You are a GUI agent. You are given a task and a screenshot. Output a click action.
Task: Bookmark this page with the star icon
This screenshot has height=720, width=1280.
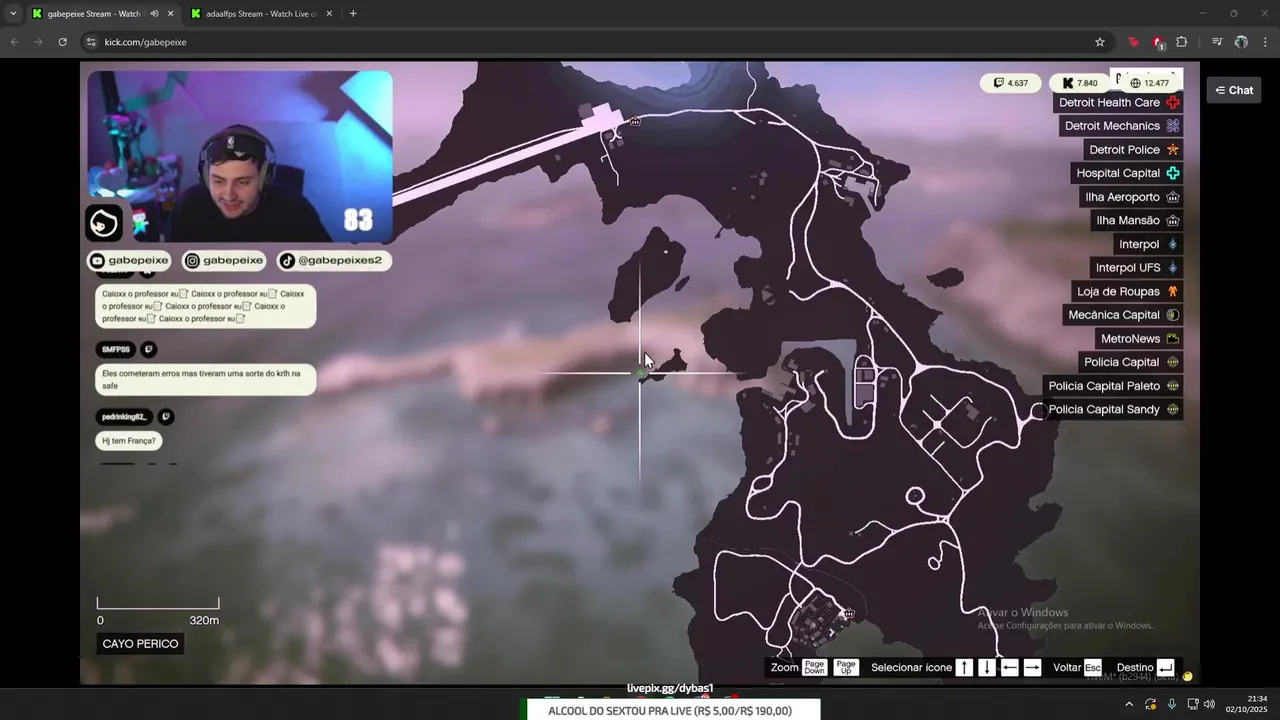click(x=1100, y=42)
